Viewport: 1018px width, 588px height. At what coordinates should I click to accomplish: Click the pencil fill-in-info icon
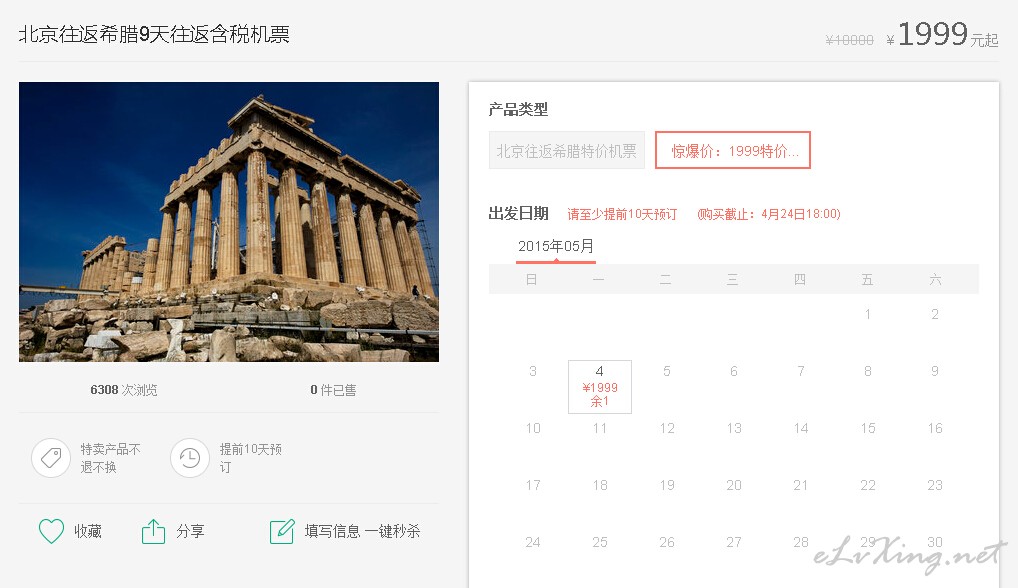[282, 532]
